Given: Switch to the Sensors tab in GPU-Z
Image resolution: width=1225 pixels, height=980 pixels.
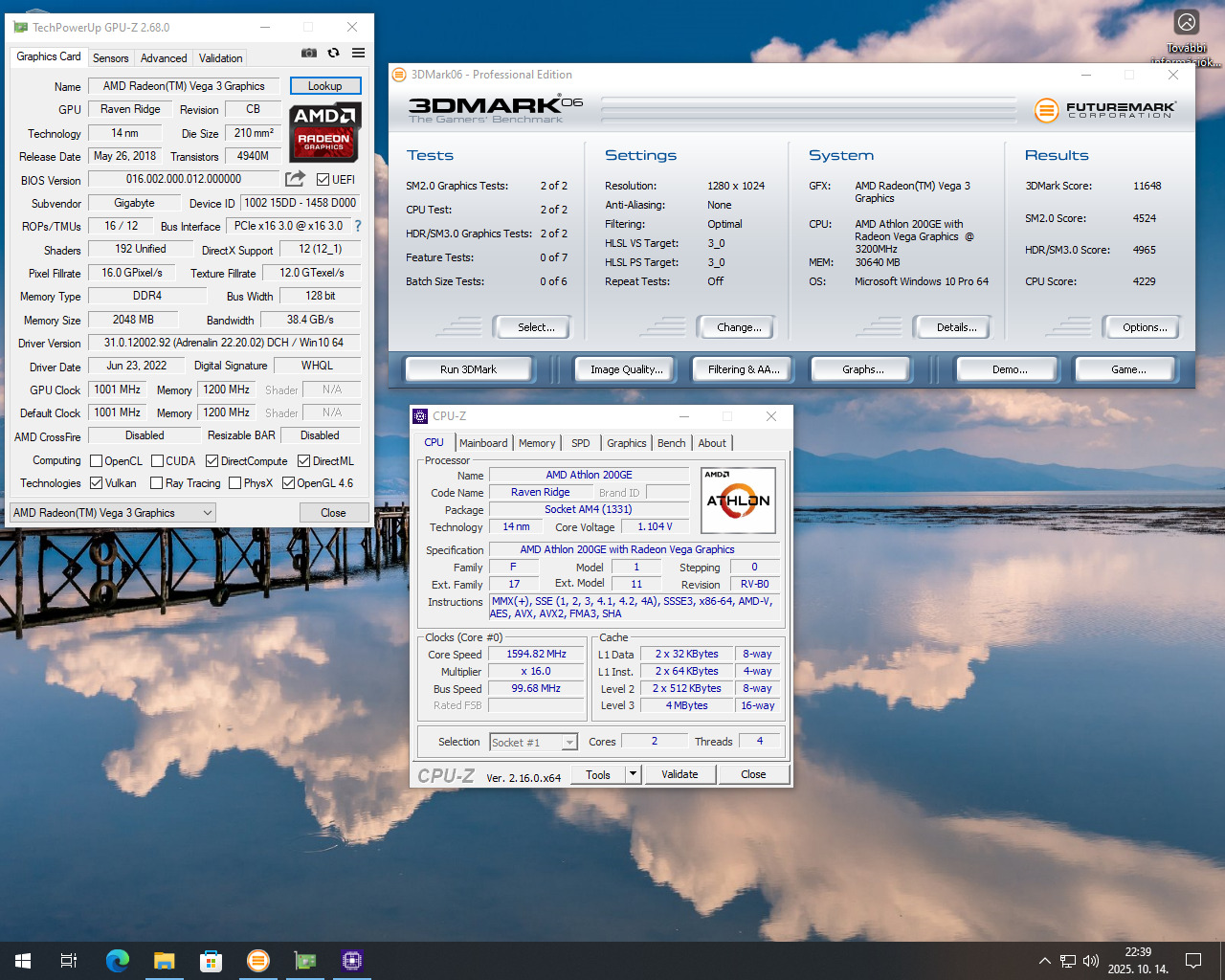Looking at the screenshot, I should point(110,58).
